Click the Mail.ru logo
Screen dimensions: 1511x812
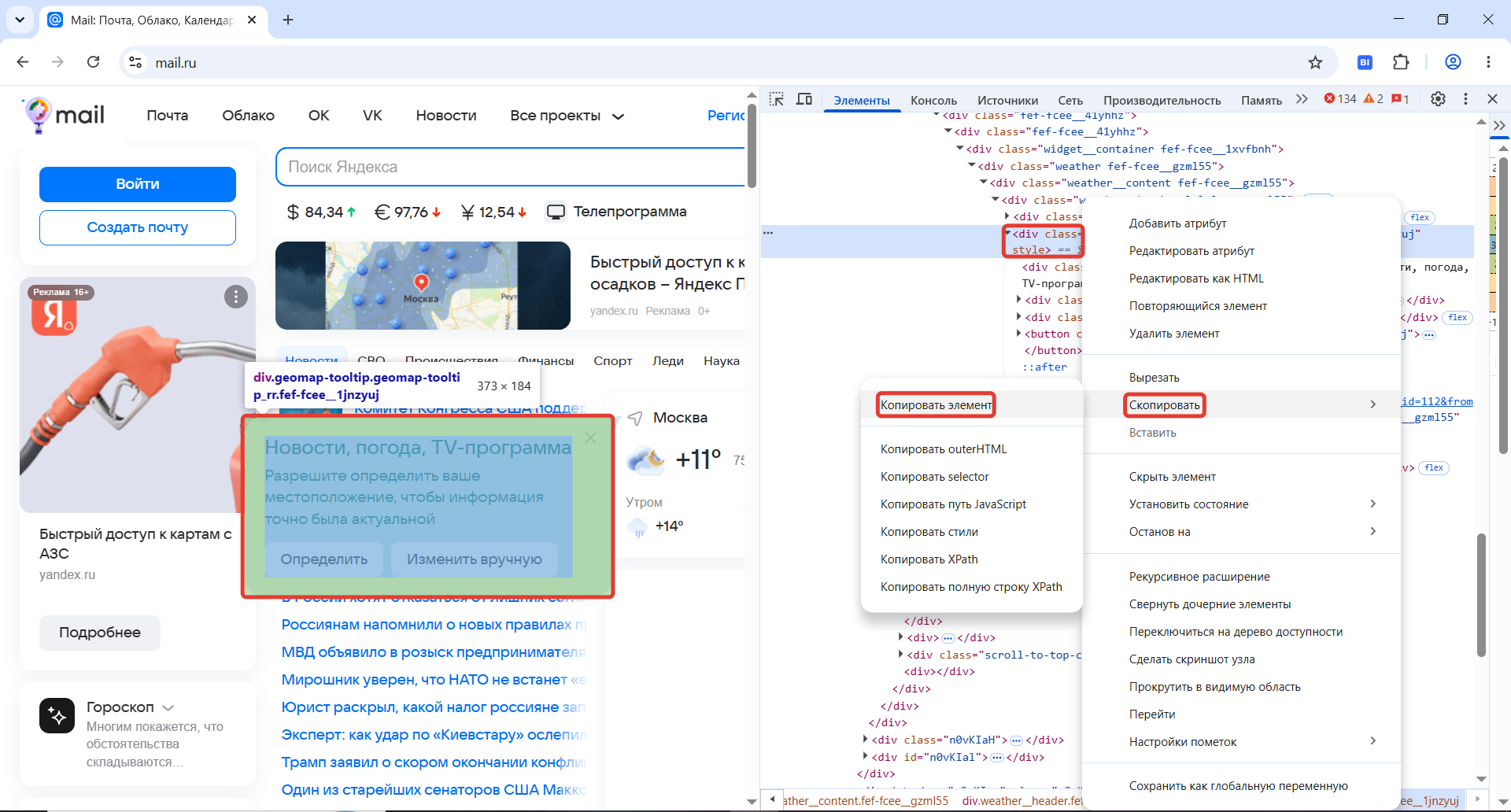point(64,116)
